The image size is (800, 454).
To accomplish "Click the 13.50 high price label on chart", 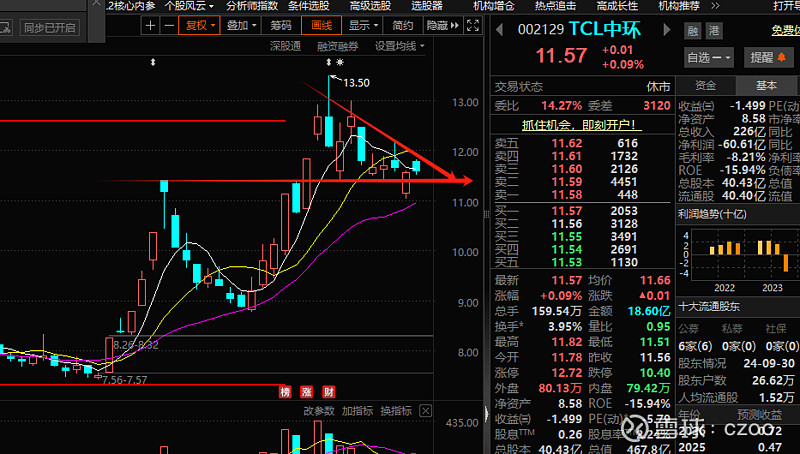I will pos(356,83).
